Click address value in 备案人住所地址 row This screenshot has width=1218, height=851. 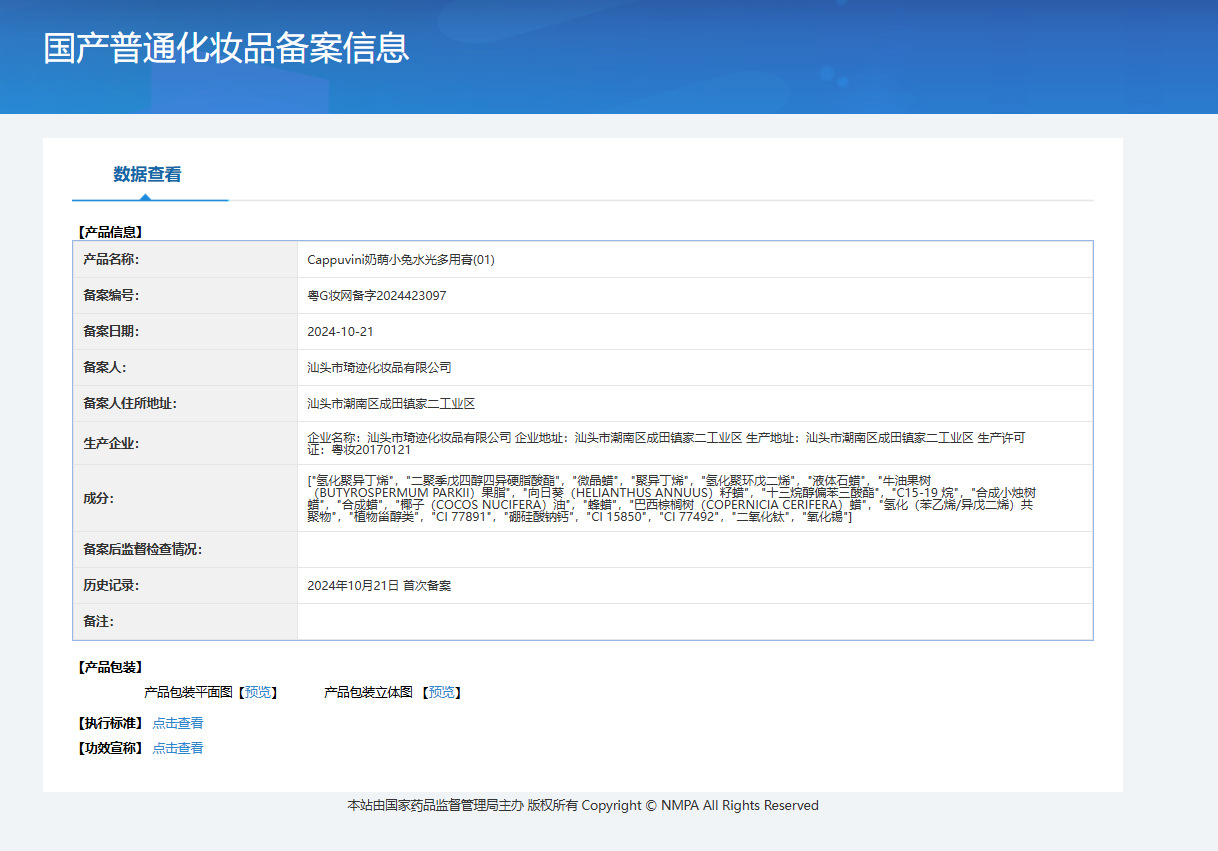(x=391, y=404)
